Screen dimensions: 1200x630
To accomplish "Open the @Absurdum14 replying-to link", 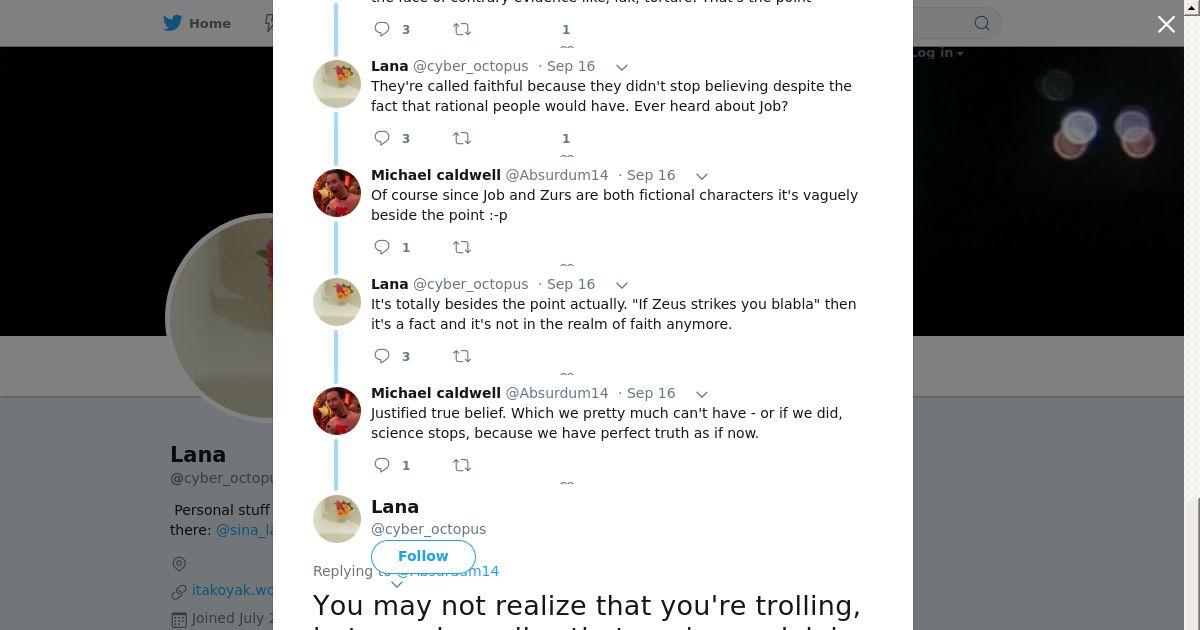I will coord(448,571).
